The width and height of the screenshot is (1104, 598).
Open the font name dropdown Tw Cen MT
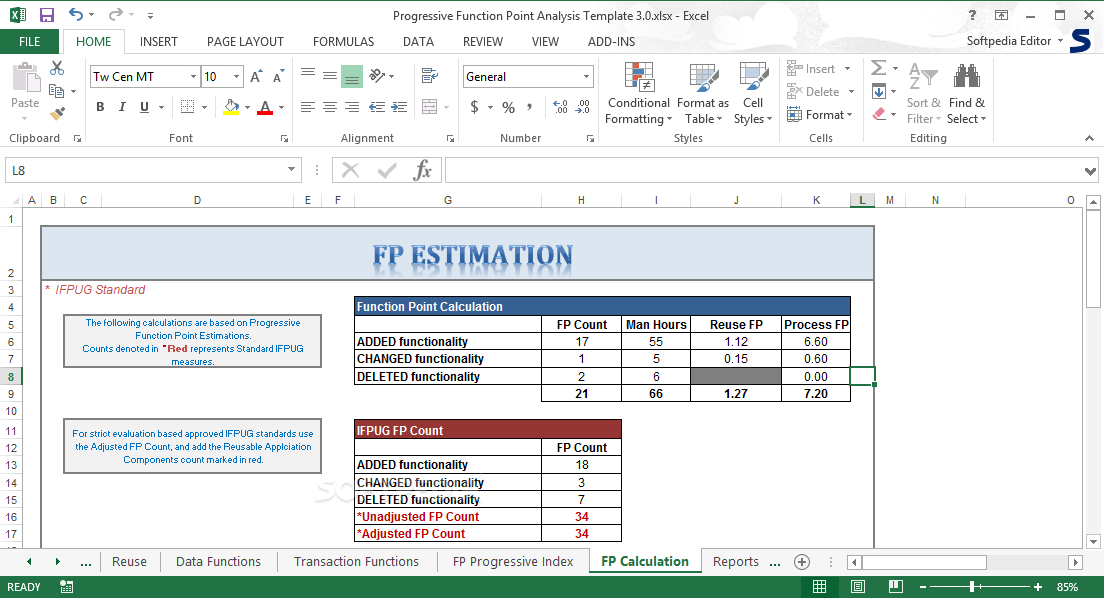tap(193, 77)
